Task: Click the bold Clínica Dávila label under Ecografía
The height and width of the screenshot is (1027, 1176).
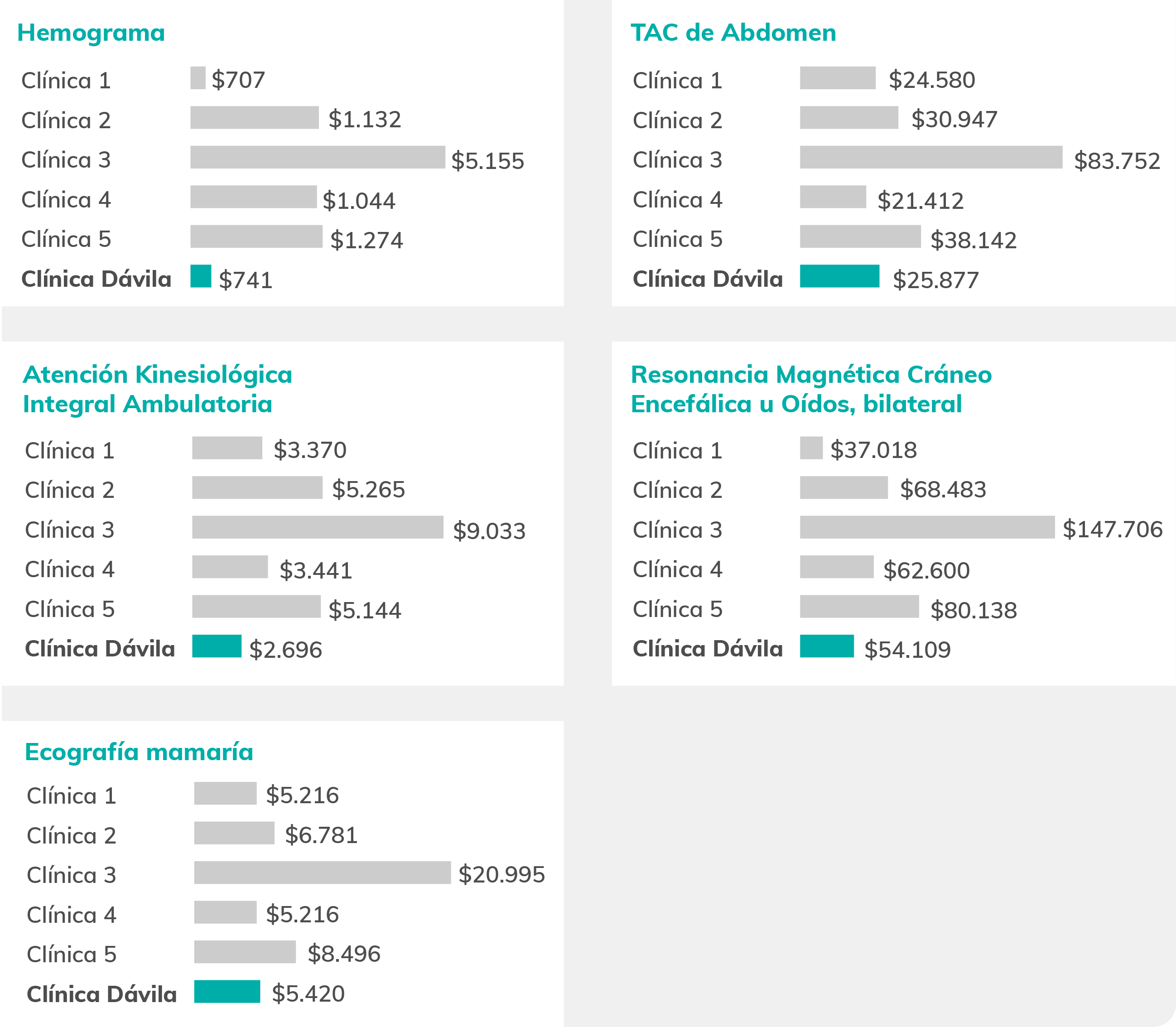Action: [x=101, y=994]
